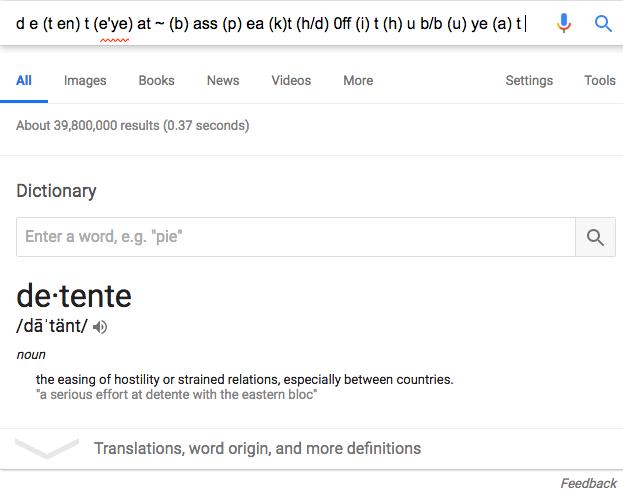Viewport: 623px width, 493px height.
Task: Click the Feedback link
Action: 588,483
